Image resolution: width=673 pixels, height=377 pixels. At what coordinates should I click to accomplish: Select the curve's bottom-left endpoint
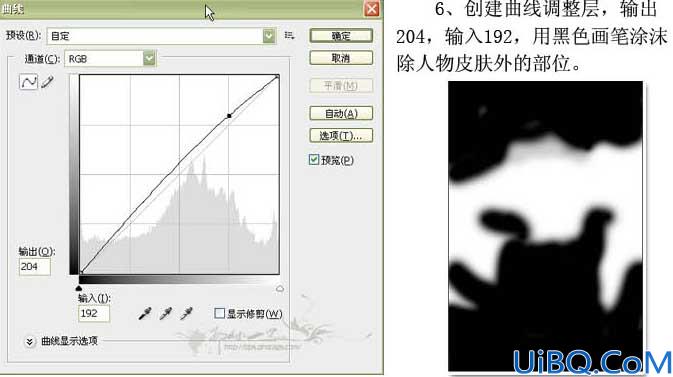82,272
